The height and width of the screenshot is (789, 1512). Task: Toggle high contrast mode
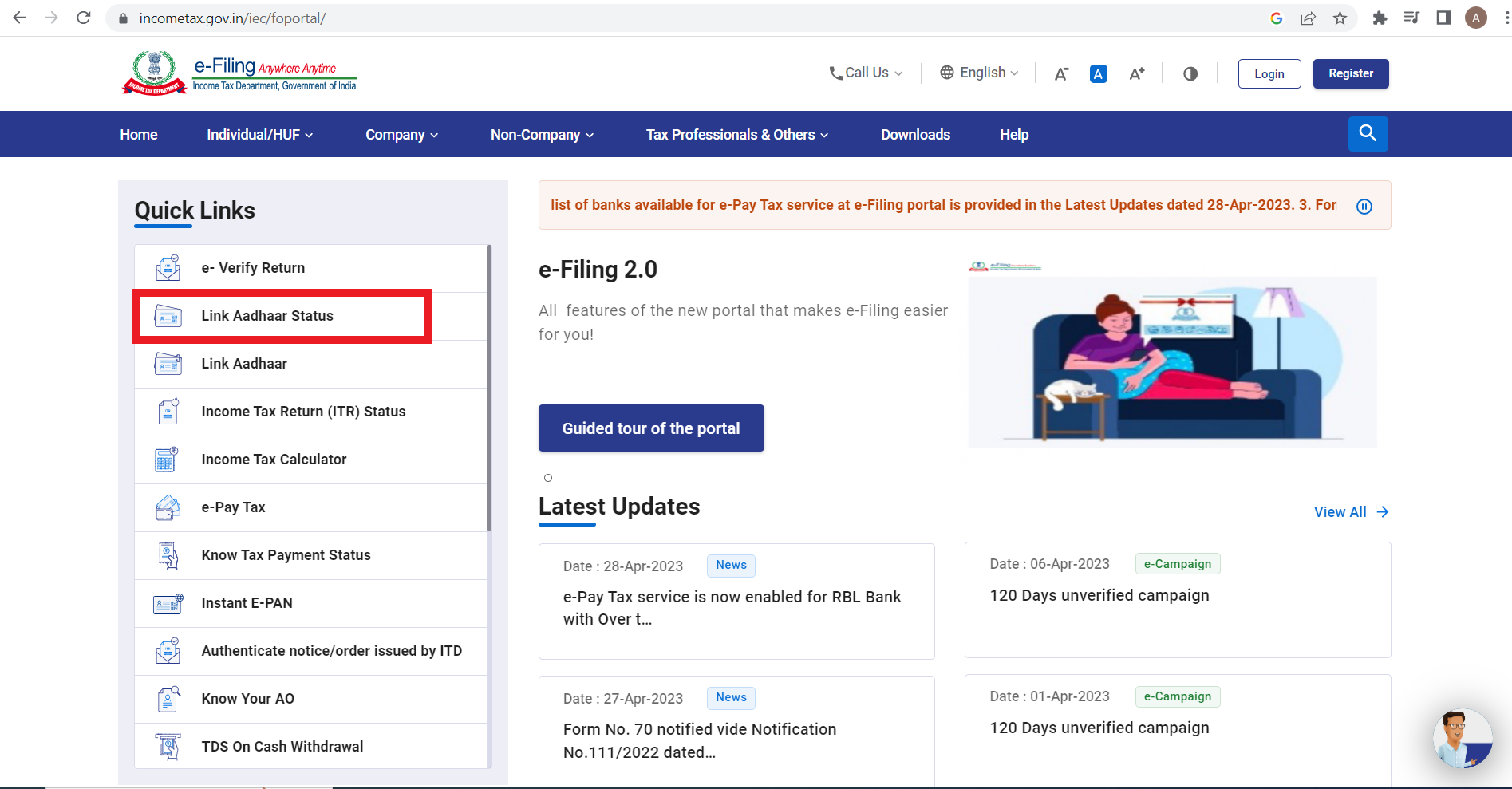click(x=1190, y=73)
